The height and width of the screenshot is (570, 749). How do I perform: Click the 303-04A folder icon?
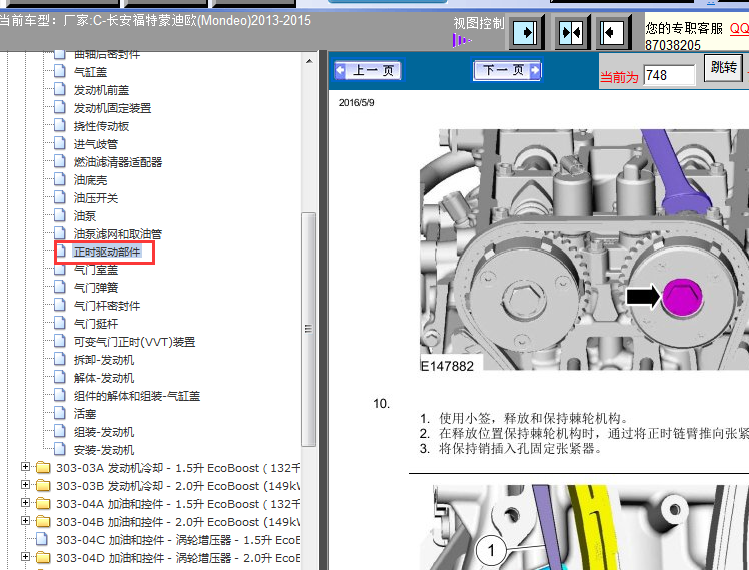tap(43, 503)
